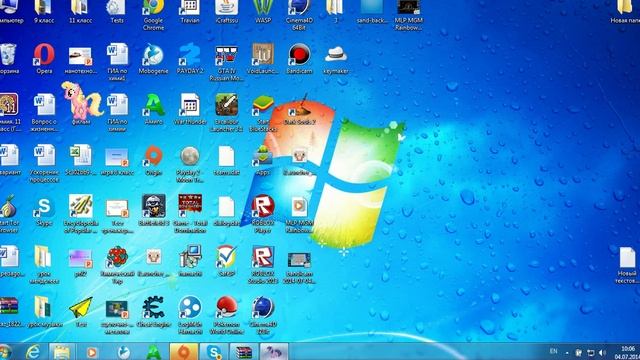The width and height of the screenshot is (640, 360).
Task: Open volume control in the system tray
Action: 603,353
